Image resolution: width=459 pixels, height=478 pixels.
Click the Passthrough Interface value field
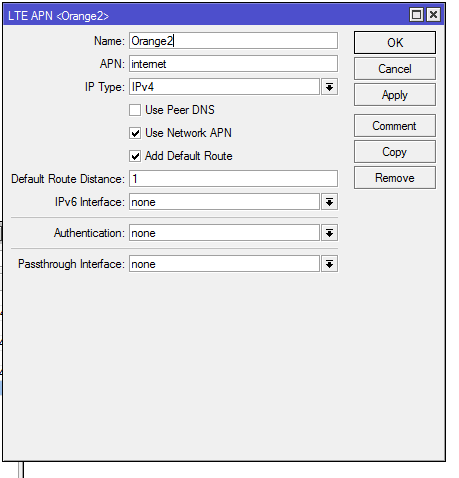224,264
